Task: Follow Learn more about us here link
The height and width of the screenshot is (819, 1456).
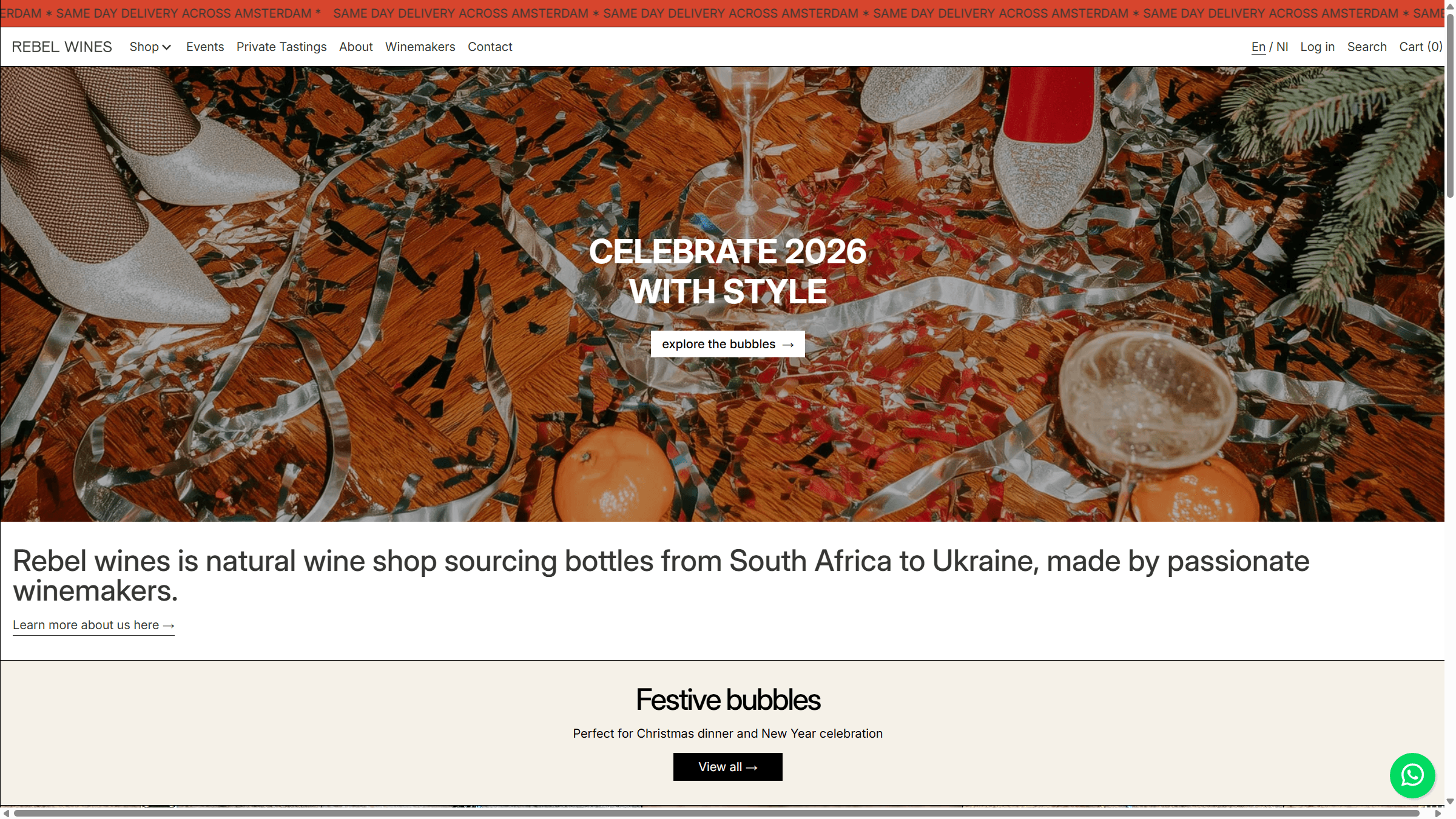Action: pos(93,625)
